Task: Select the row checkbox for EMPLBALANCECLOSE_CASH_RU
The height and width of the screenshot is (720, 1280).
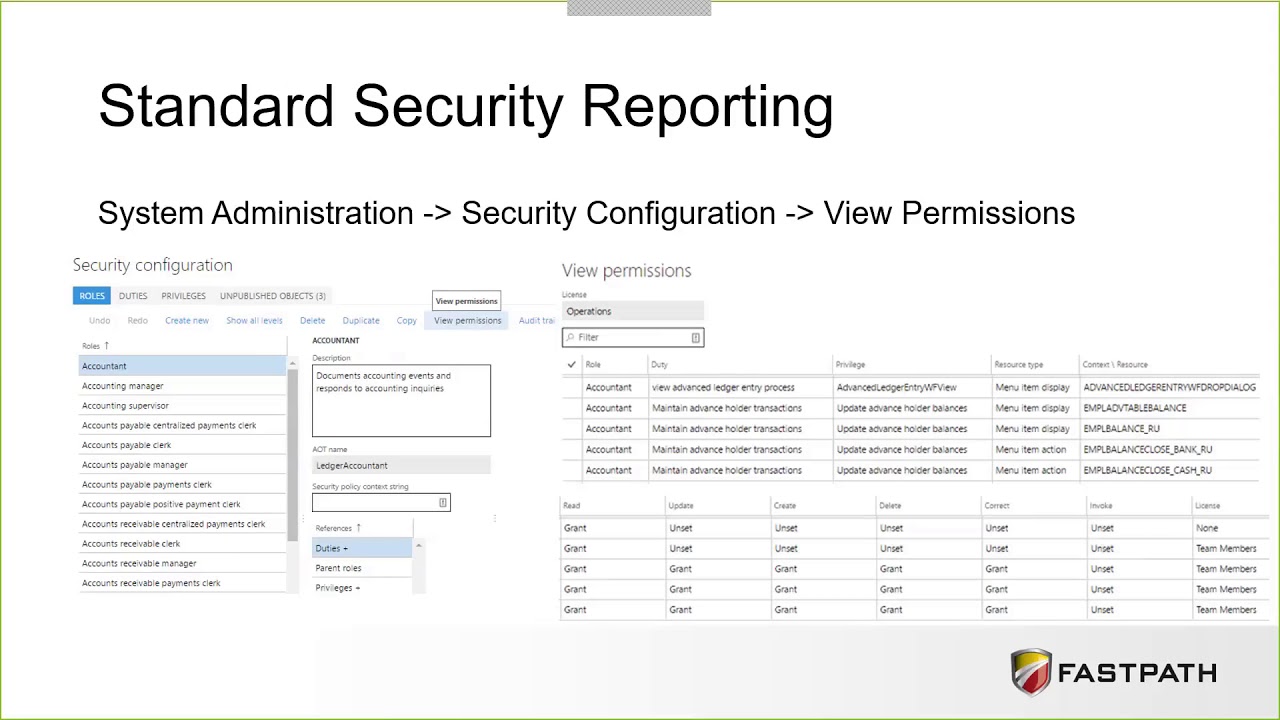Action: click(571, 470)
